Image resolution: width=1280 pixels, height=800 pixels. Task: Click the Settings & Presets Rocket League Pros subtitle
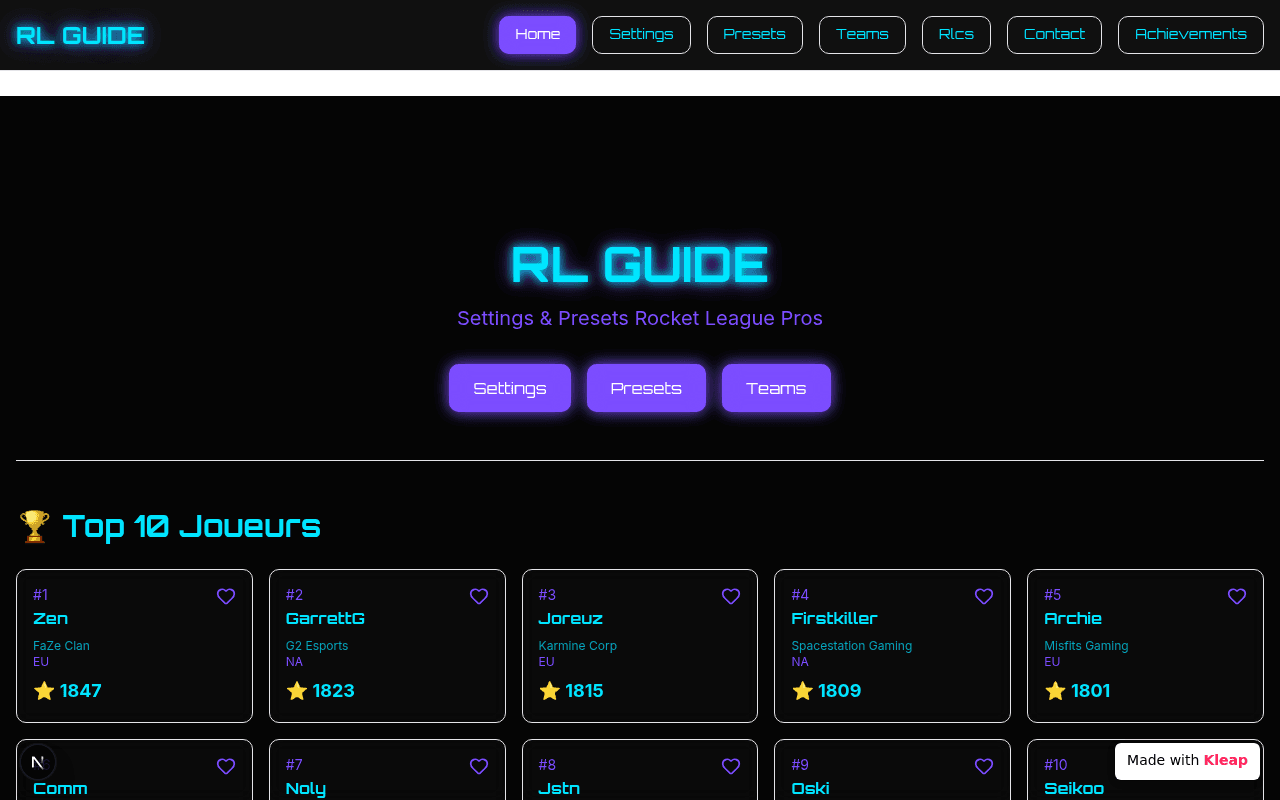pos(640,318)
